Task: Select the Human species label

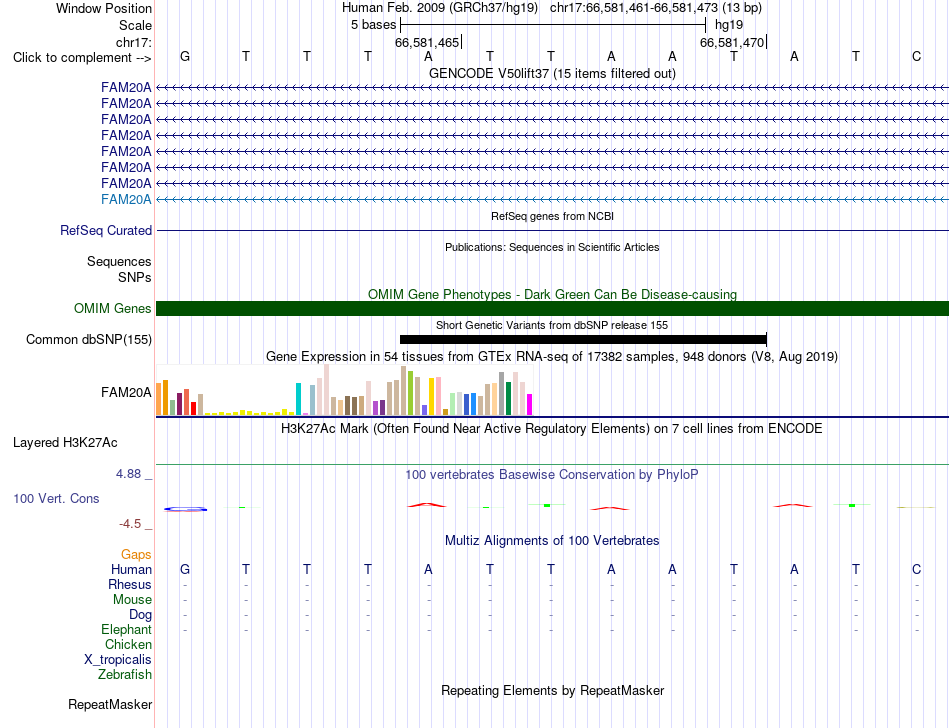Action: [x=131, y=569]
